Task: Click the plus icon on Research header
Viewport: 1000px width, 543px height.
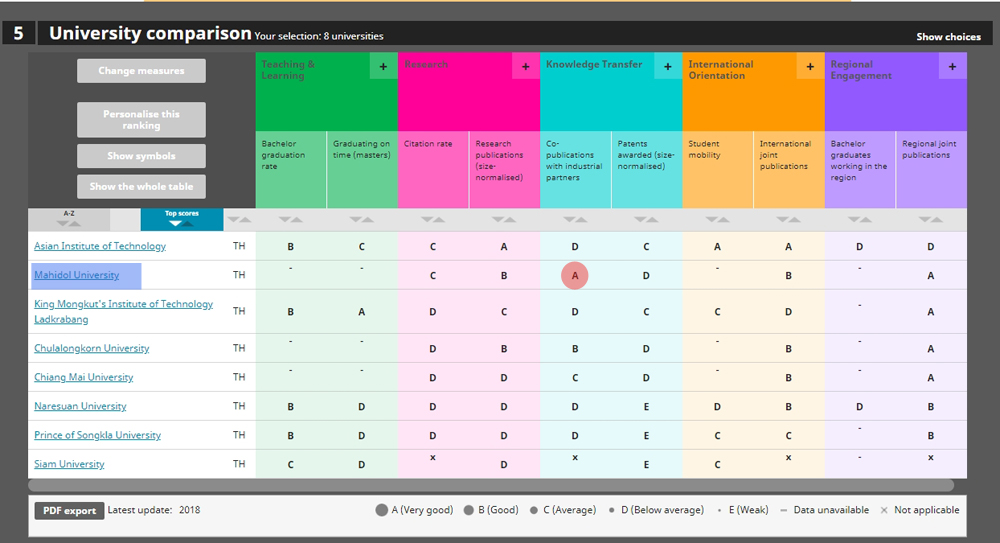Action: click(x=525, y=67)
